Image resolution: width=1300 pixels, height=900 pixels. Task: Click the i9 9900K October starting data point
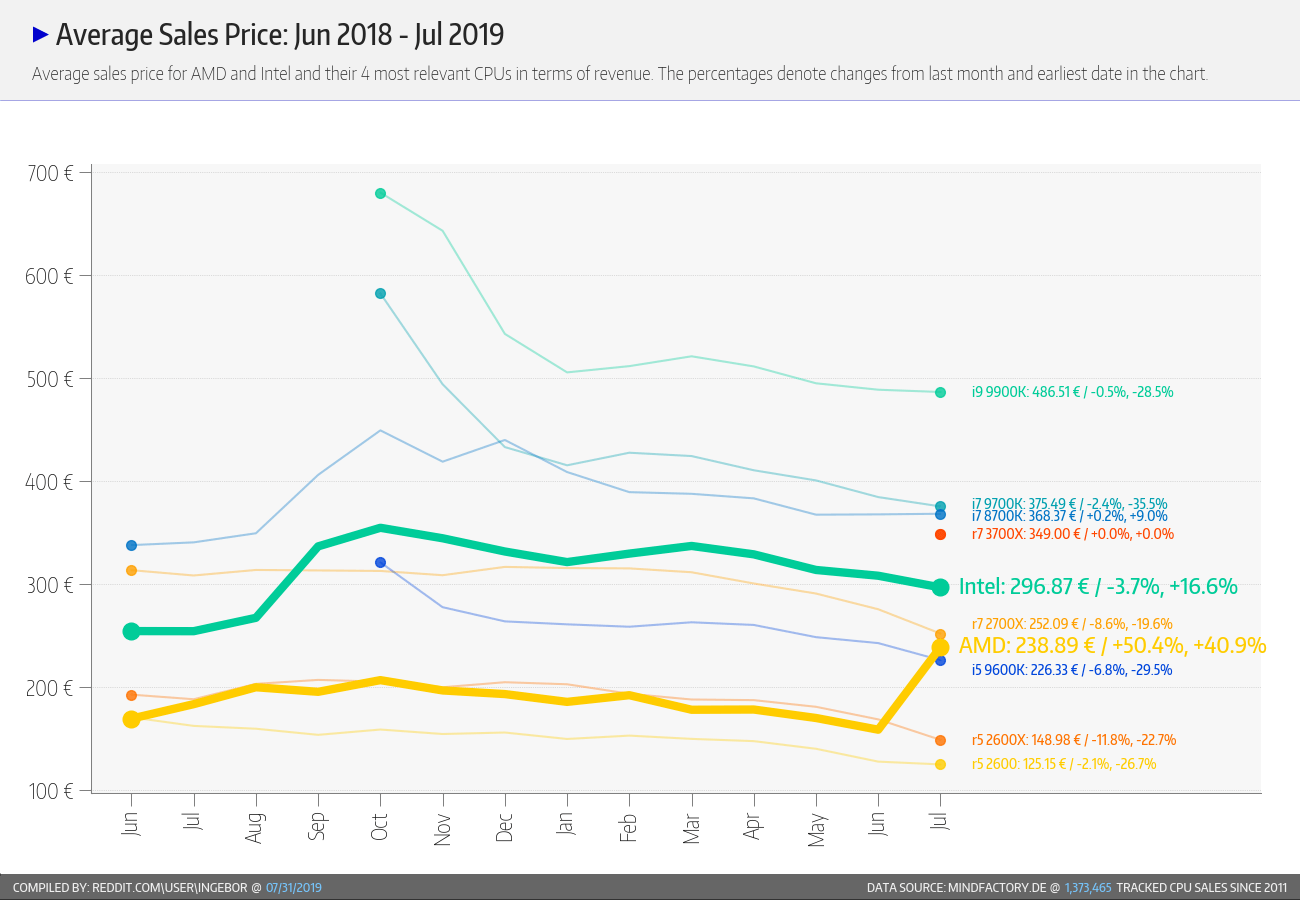tap(380, 193)
